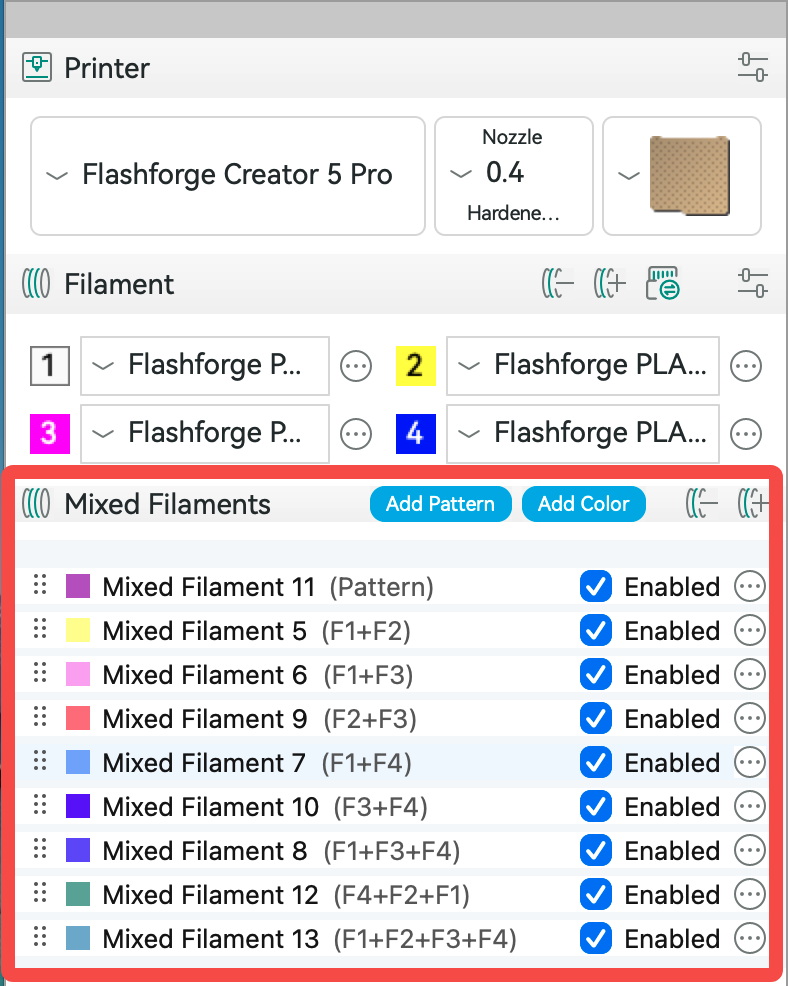This screenshot has height=986, width=788.
Task: Click the Mixed Filaments header label
Action: [x=168, y=504]
